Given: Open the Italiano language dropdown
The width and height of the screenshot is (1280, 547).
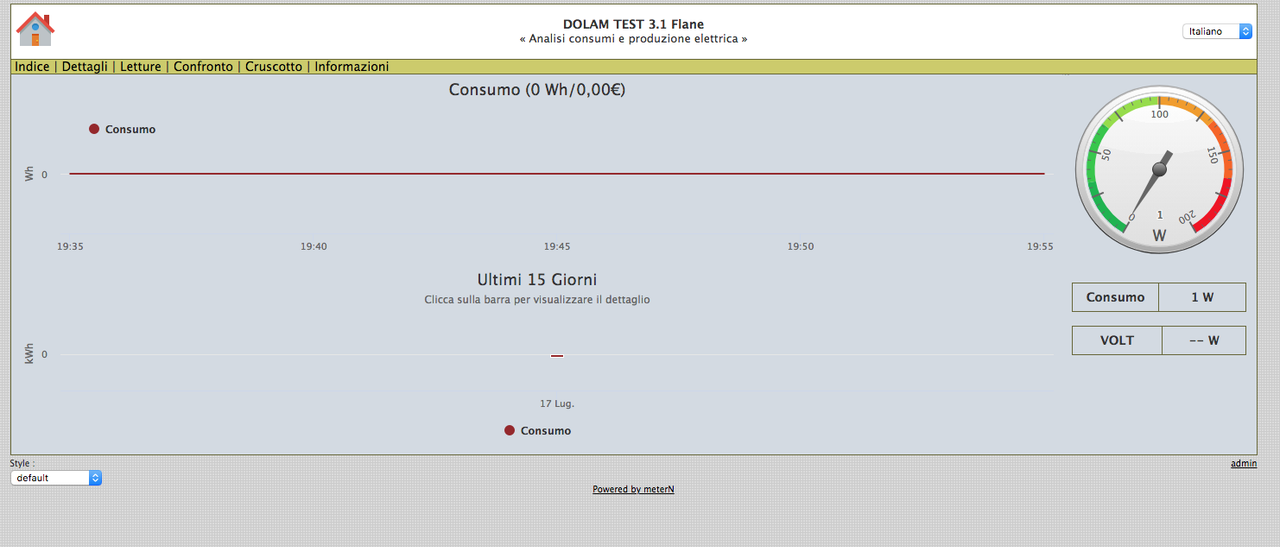Looking at the screenshot, I should coord(1217,31).
